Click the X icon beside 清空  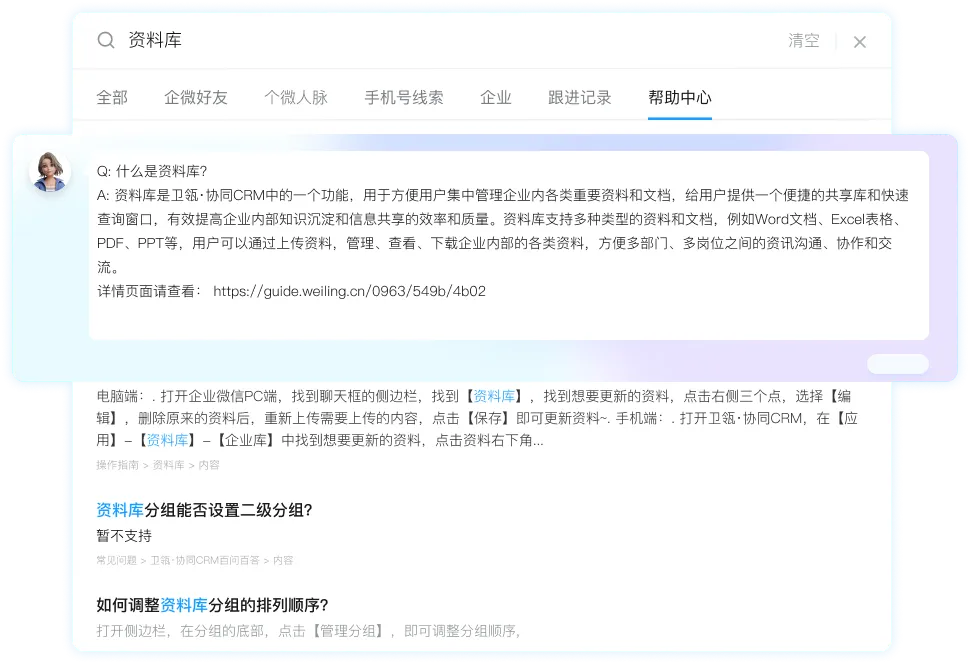click(x=859, y=41)
